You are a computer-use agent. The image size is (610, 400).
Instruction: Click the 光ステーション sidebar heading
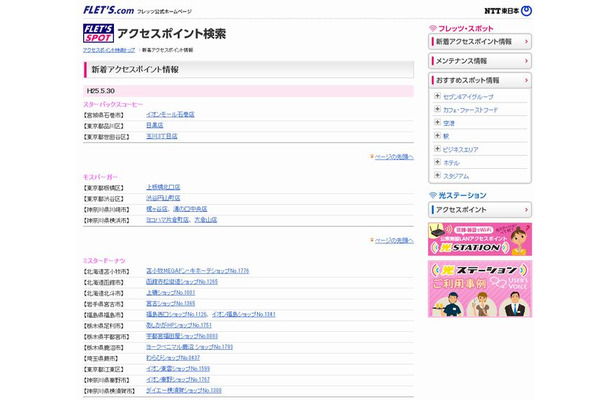tap(458, 195)
